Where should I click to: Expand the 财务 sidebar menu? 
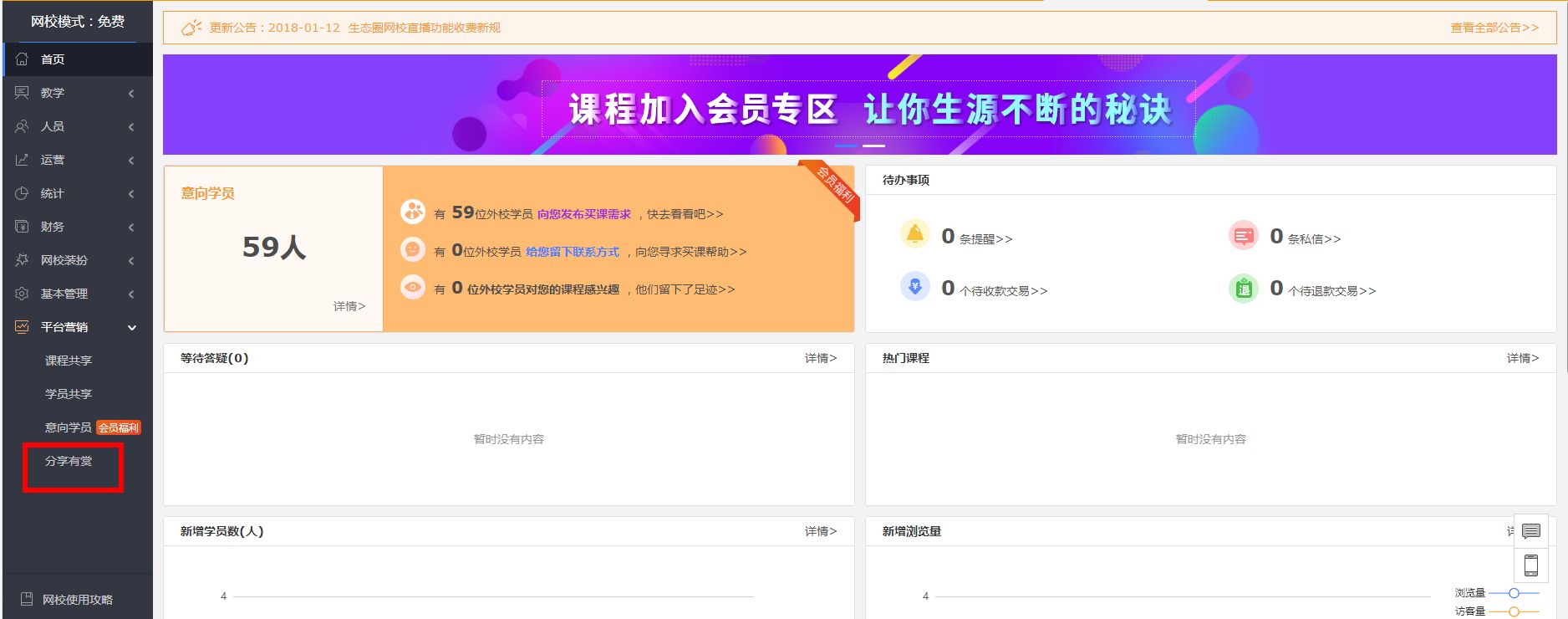point(75,227)
